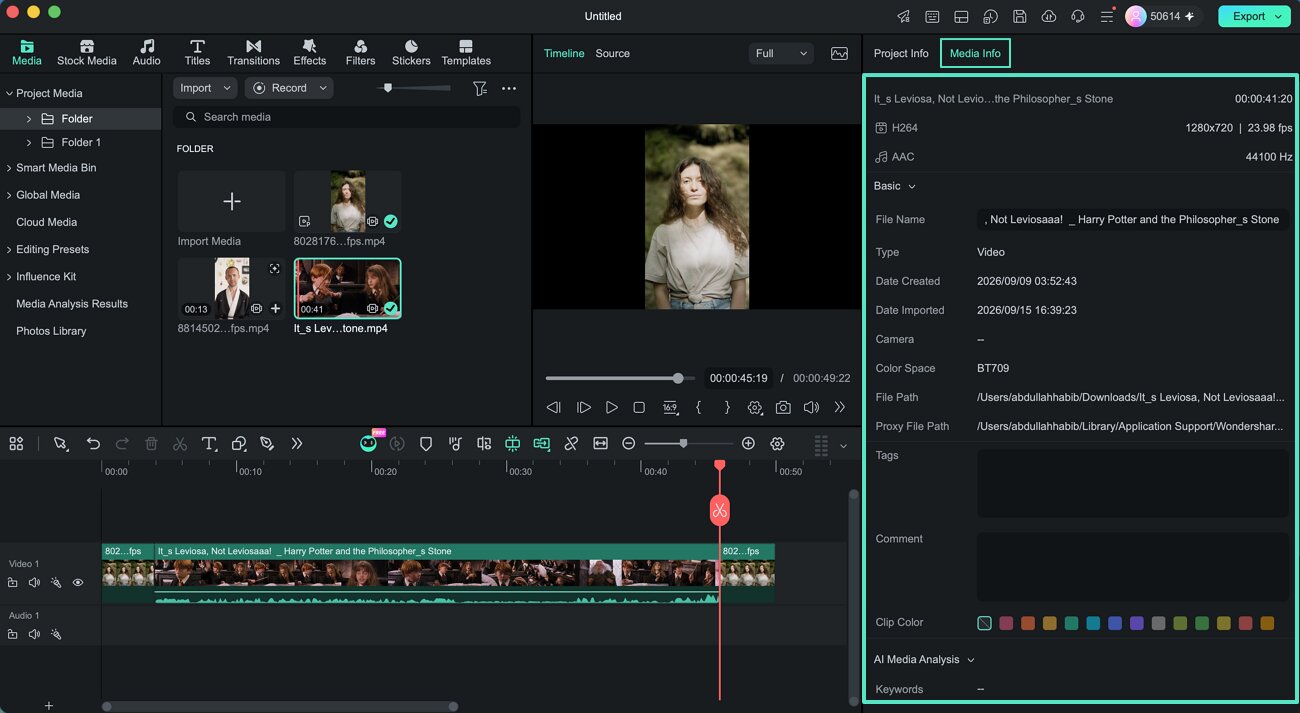Toggle the green auto ripple icon
Viewport: 1300px width, 713px height.
coord(542,444)
